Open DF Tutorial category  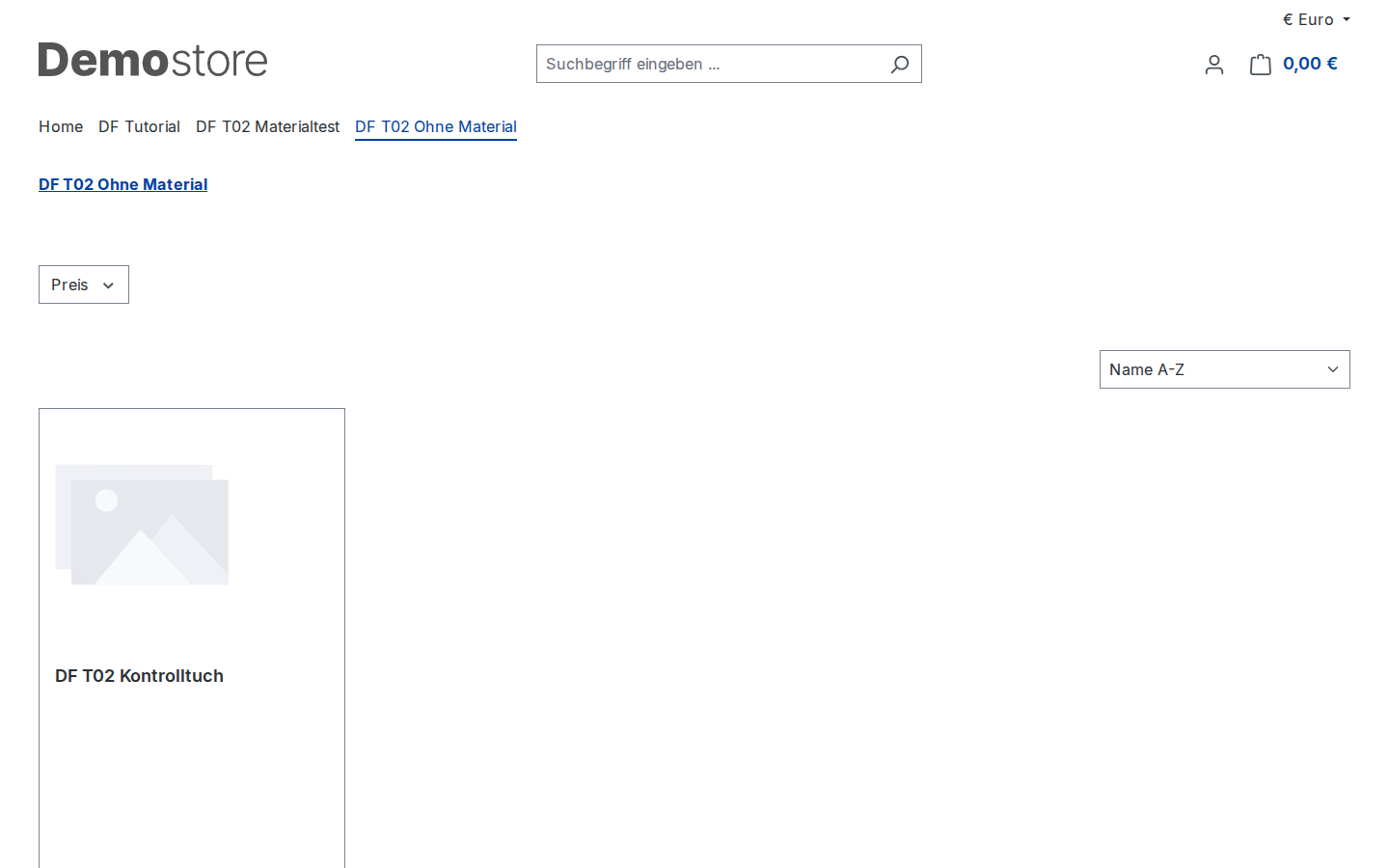(x=139, y=126)
